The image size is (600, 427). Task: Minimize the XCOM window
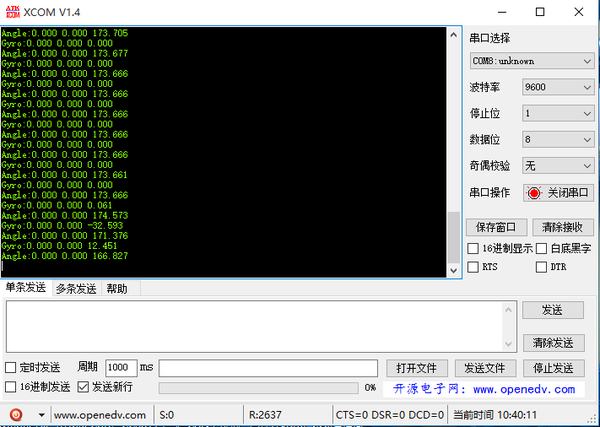point(502,12)
